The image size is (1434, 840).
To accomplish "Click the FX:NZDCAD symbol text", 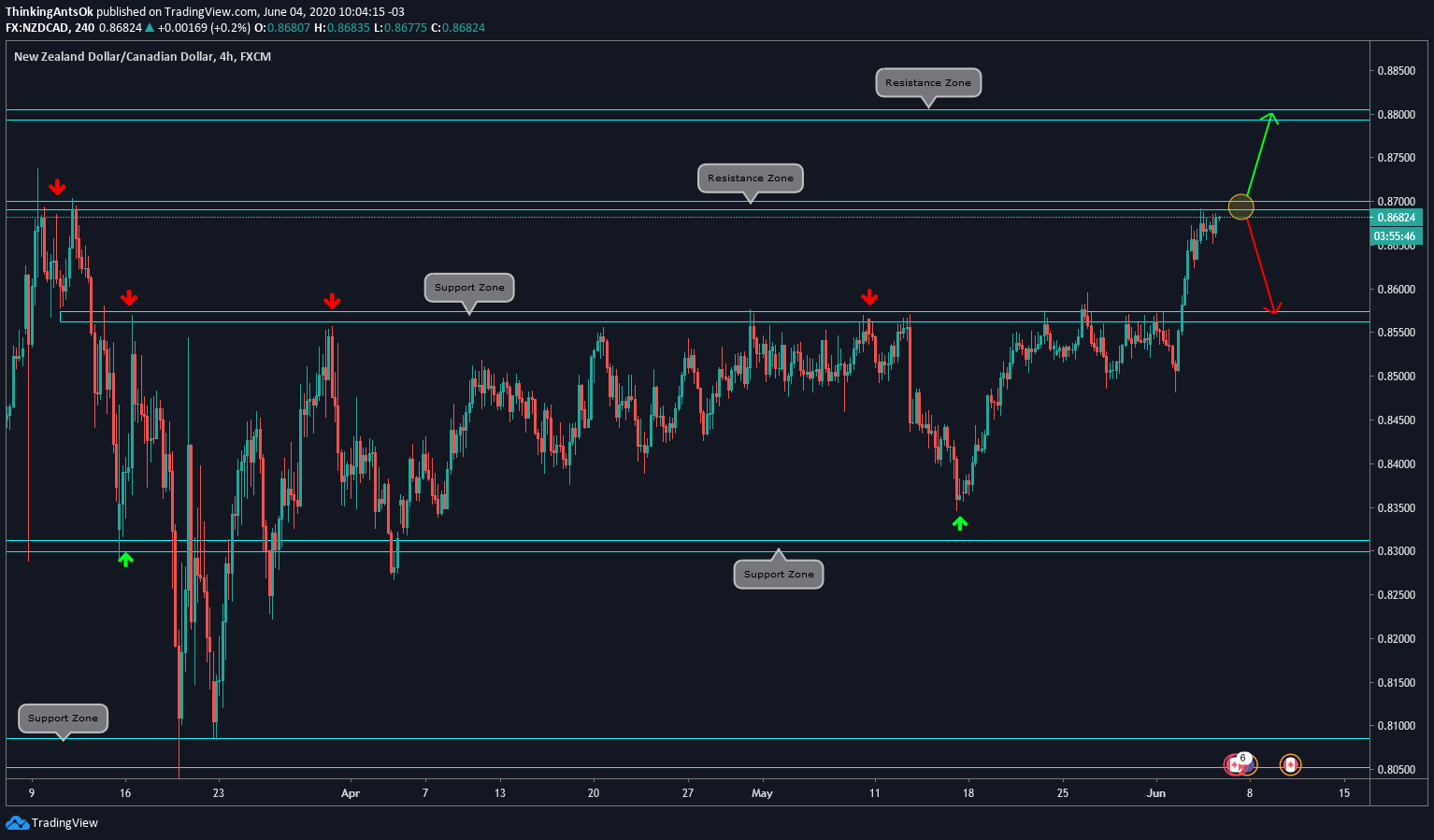I will tap(36, 28).
